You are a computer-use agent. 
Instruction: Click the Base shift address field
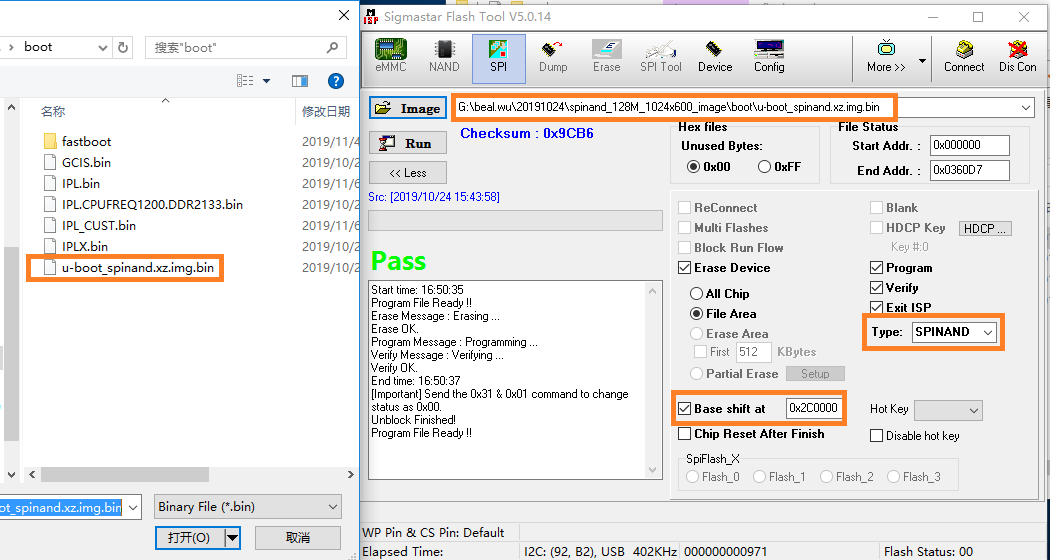coord(812,409)
